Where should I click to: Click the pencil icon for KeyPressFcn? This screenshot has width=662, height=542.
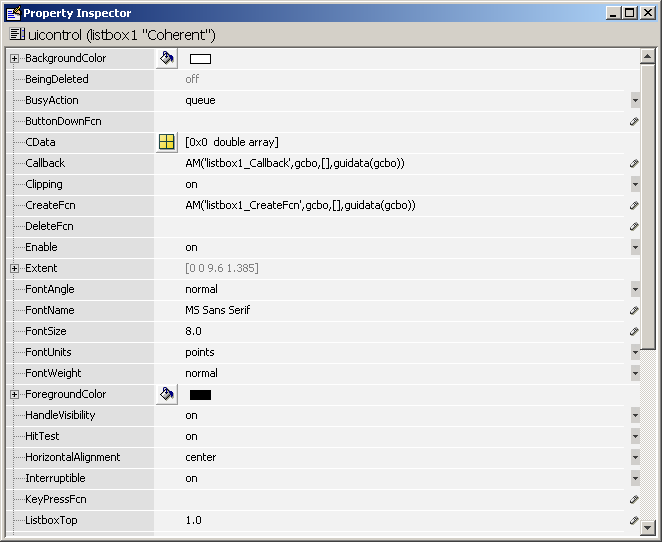tap(634, 499)
